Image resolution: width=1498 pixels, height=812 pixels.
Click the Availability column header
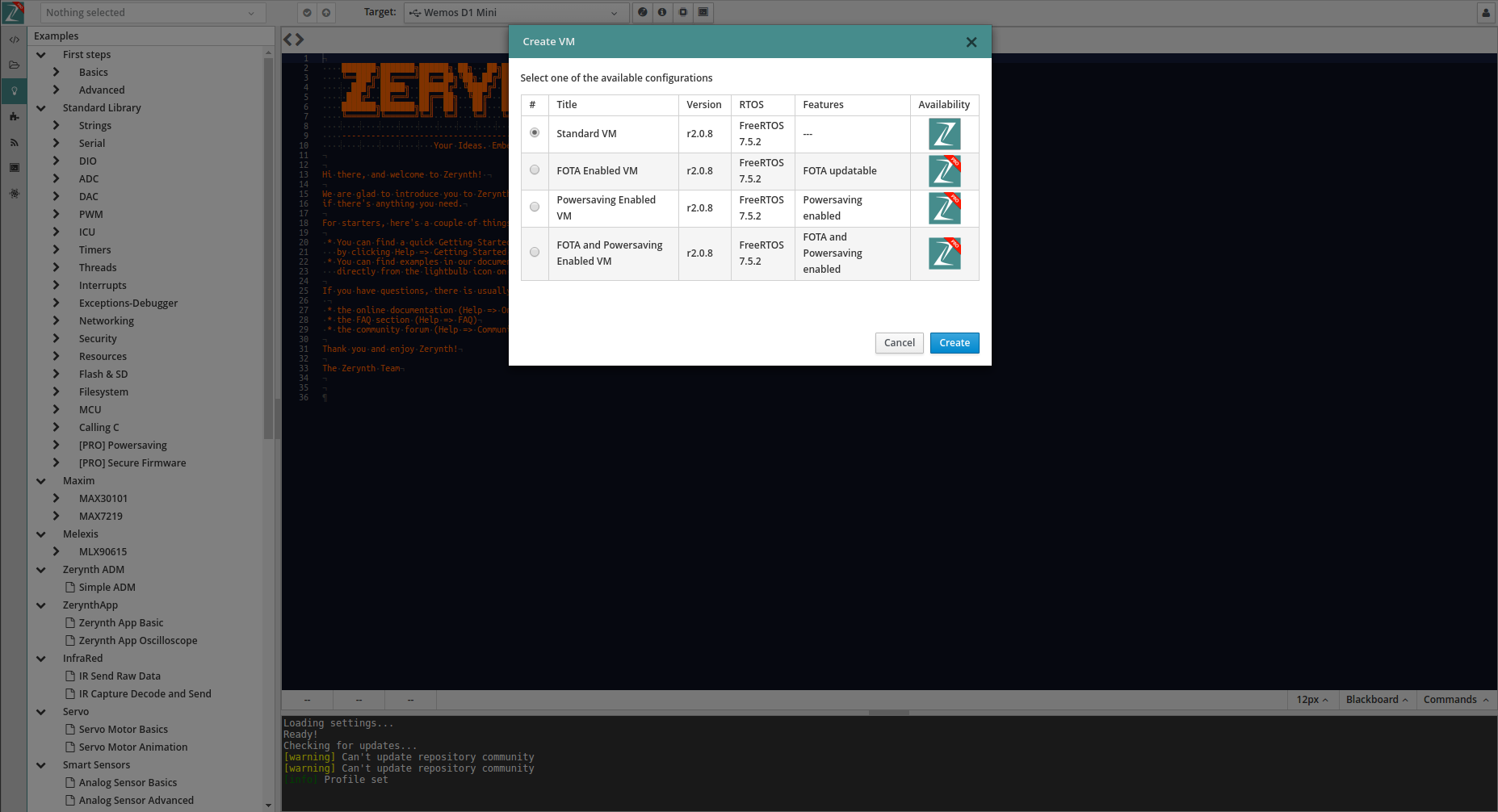[x=944, y=105]
